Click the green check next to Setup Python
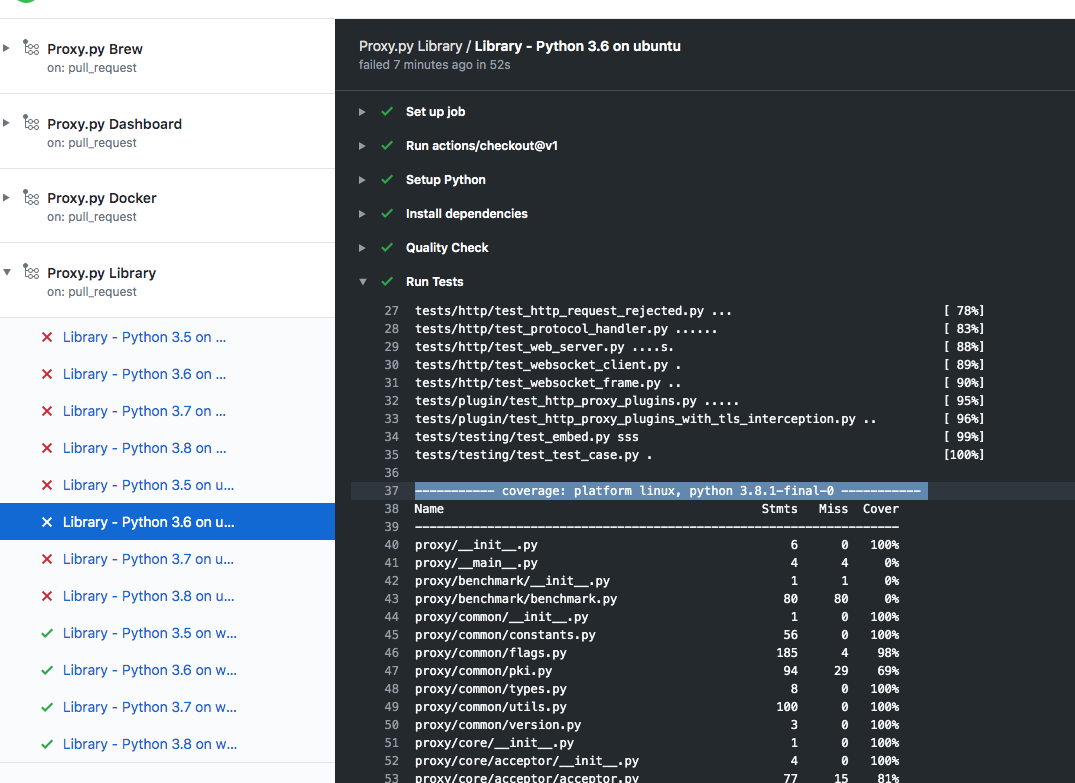The height and width of the screenshot is (783, 1075). click(x=387, y=180)
